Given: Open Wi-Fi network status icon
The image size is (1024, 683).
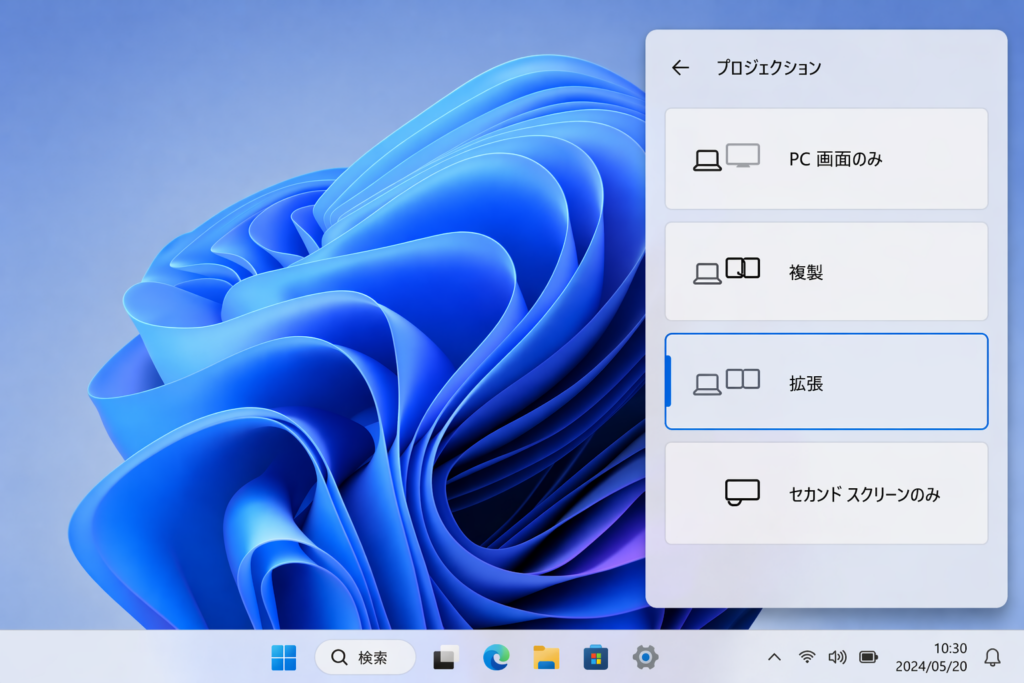Looking at the screenshot, I should click(807, 657).
